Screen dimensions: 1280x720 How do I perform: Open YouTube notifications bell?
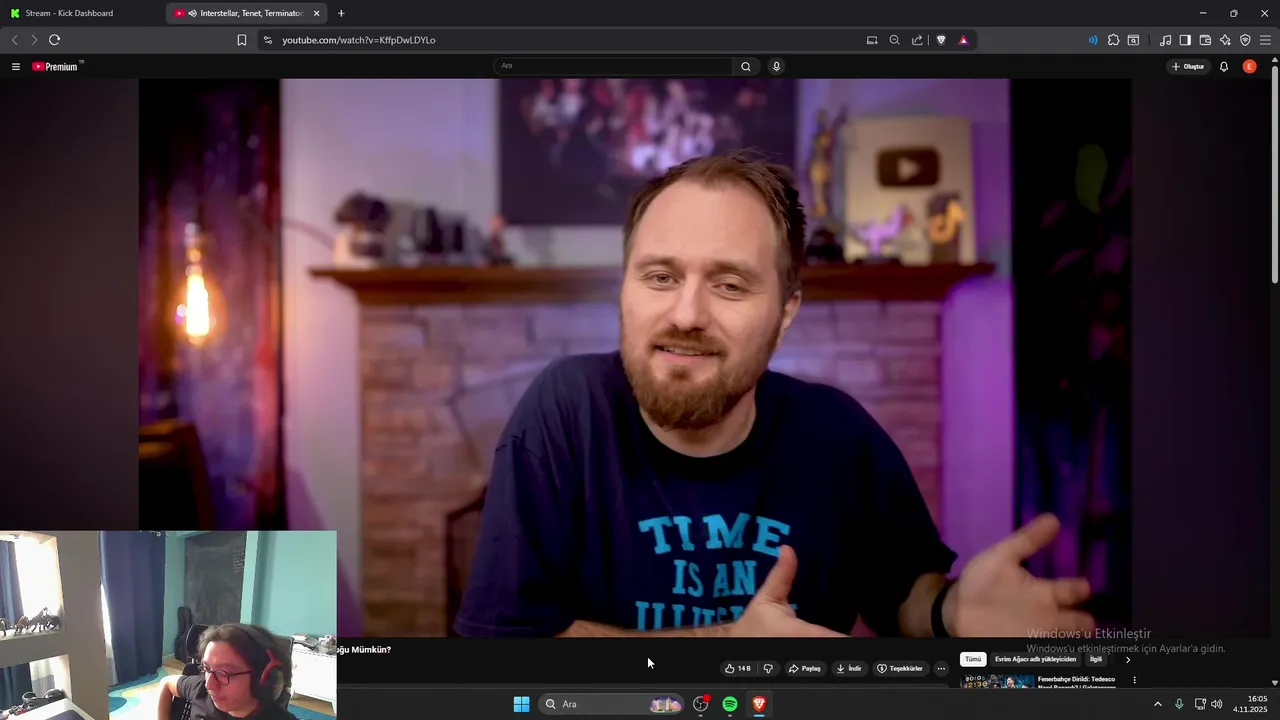coord(1224,67)
